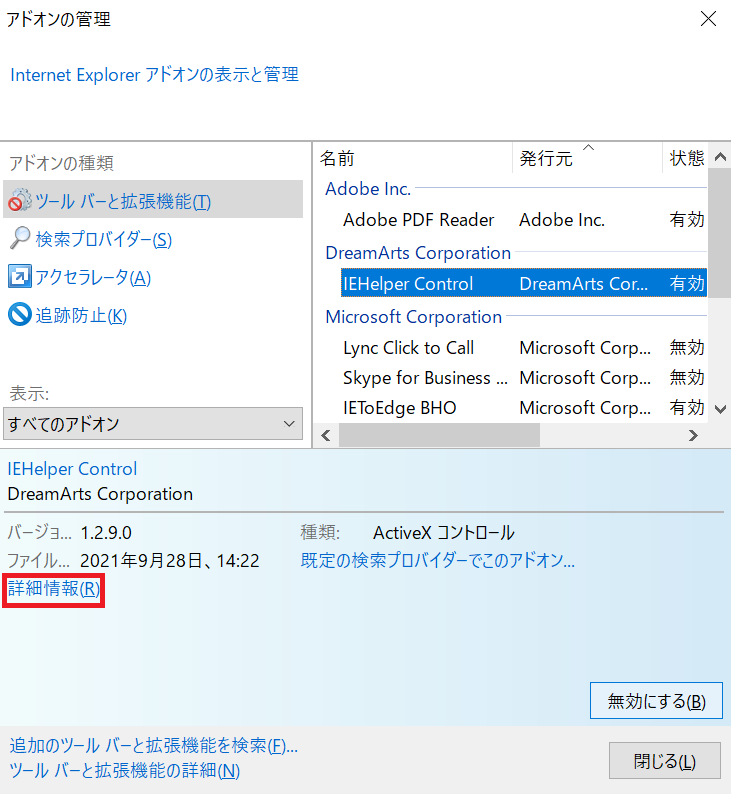Viewport: 731px width, 794px height.
Task: Collapse the DreamArts Corporation group header
Action: pos(418,253)
